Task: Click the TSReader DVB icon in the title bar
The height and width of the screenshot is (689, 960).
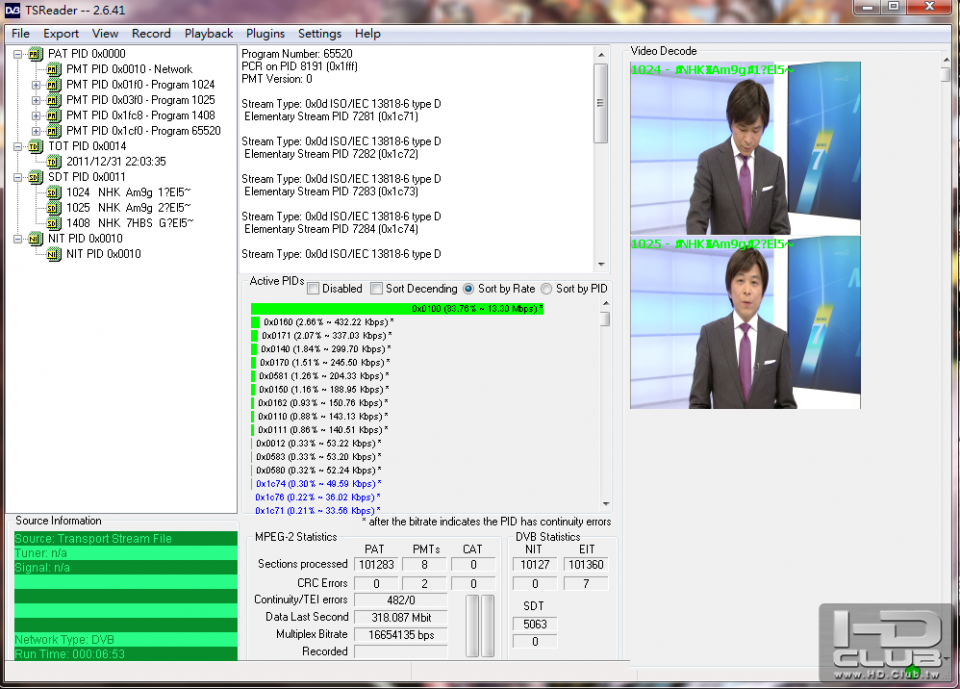Action: [10, 9]
